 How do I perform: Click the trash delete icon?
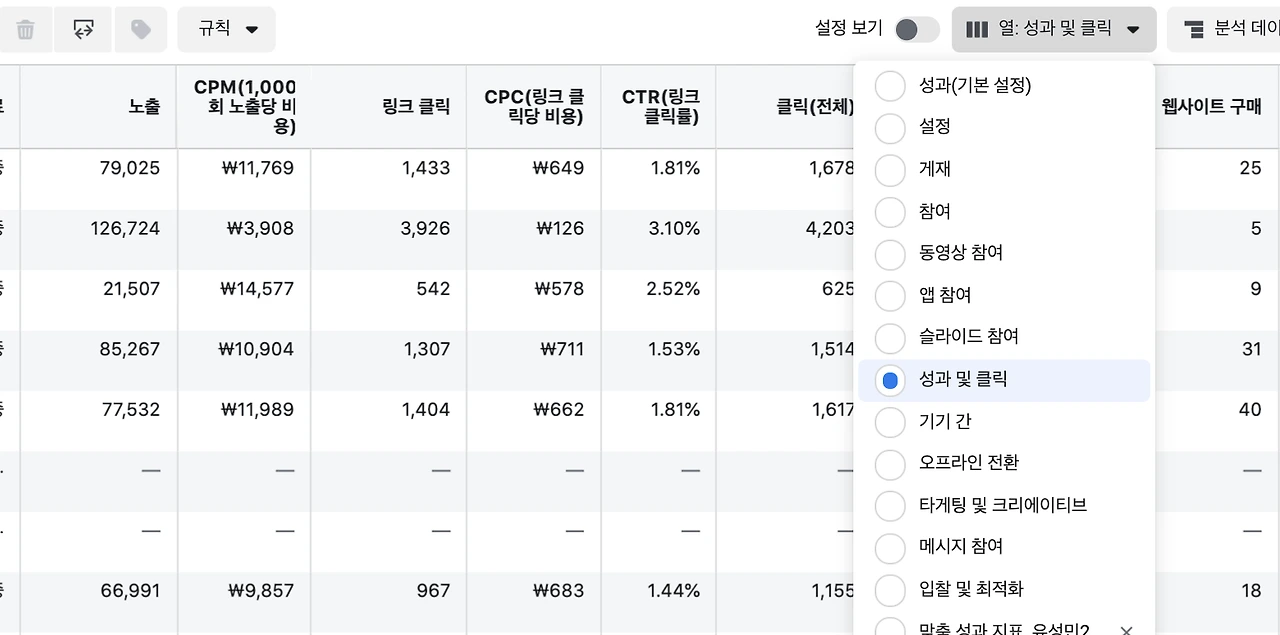coord(25,30)
